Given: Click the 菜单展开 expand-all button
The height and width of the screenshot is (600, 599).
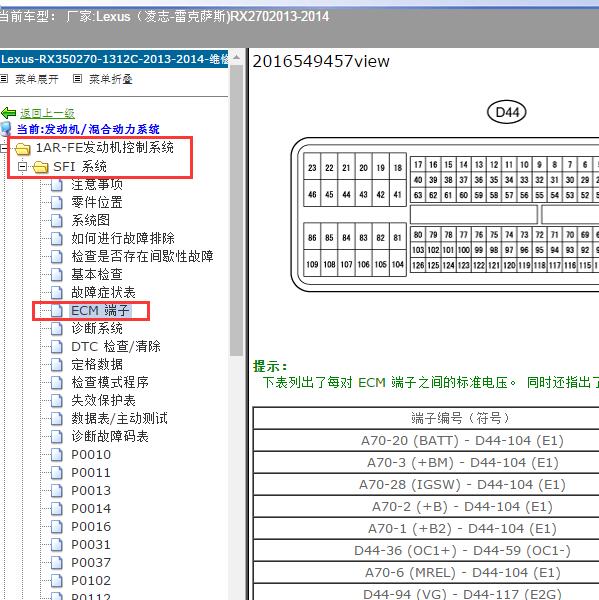Looking at the screenshot, I should click(x=37, y=79).
